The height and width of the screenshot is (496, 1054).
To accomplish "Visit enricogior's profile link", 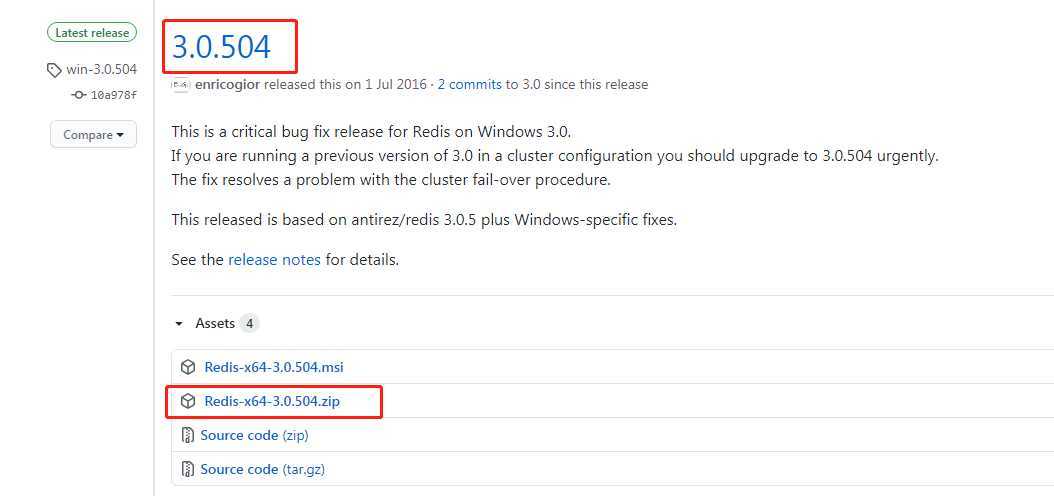I will [228, 85].
